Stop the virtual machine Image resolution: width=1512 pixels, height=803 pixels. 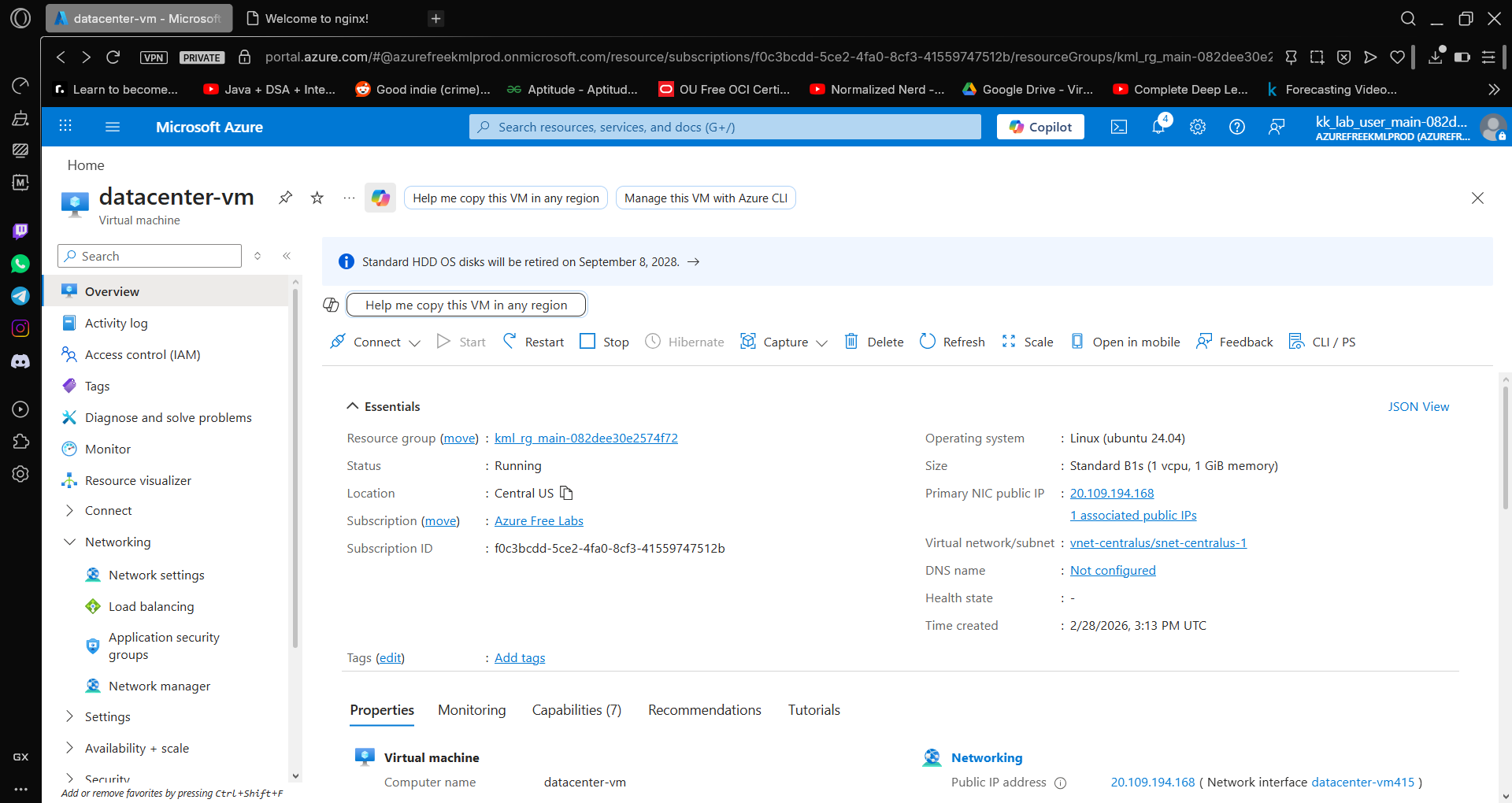(x=604, y=342)
